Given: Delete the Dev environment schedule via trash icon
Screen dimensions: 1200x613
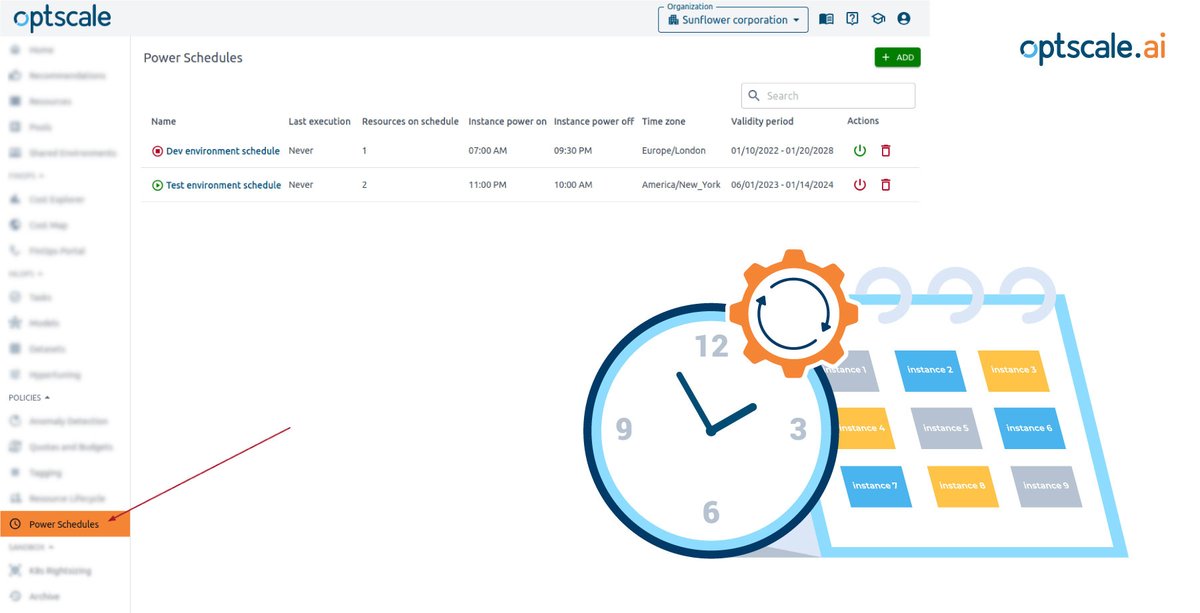Looking at the screenshot, I should click(885, 151).
